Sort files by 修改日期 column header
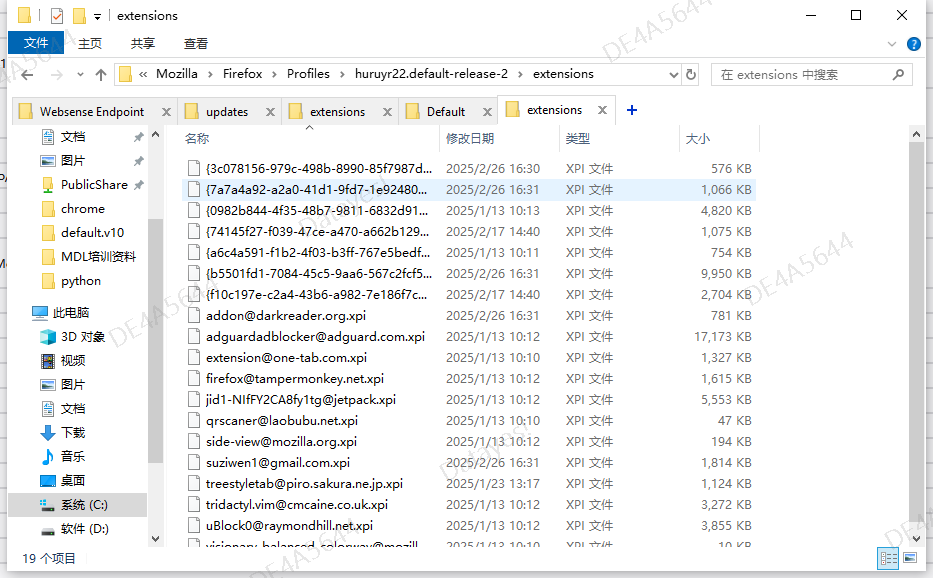The image size is (933, 578). pos(470,139)
